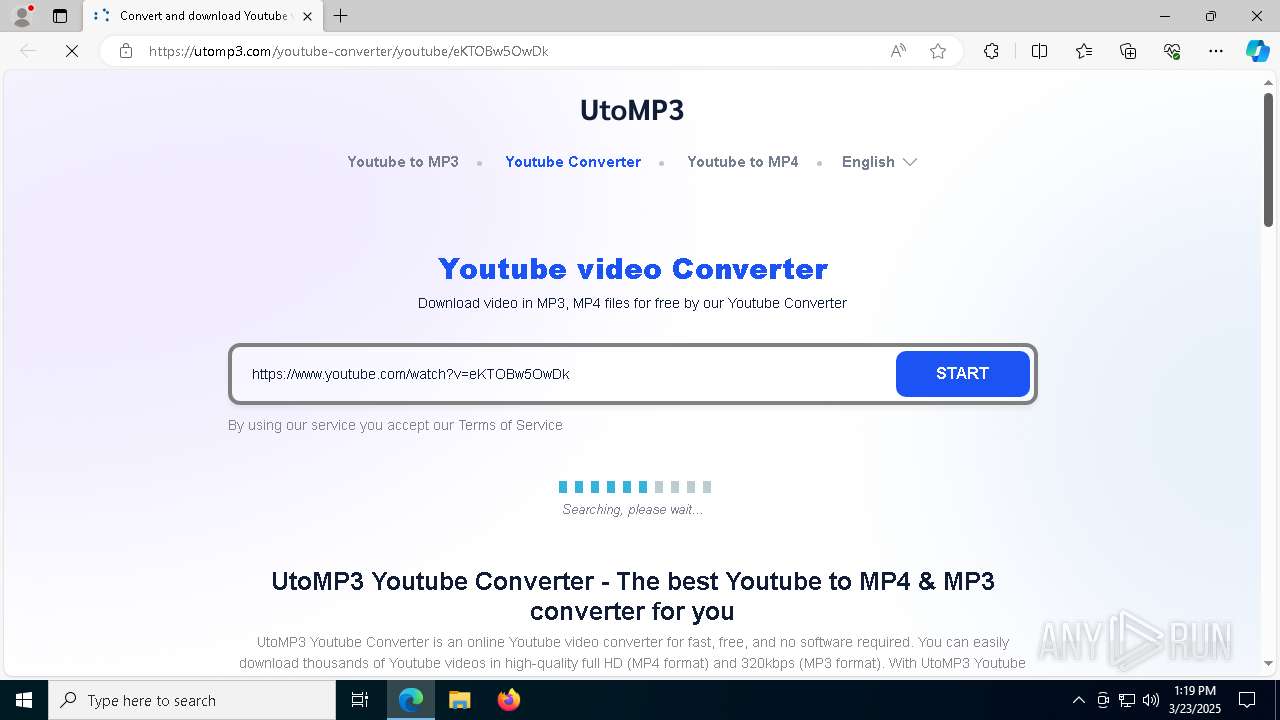
Task: Activate Read aloud icon
Action: tap(898, 51)
